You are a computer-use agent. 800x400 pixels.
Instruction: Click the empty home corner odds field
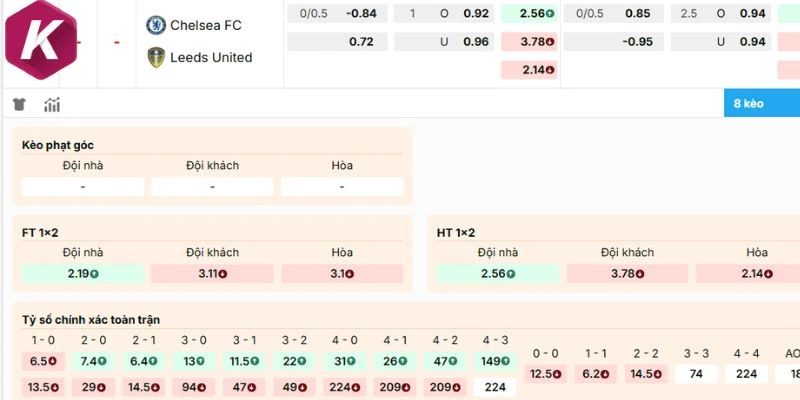[82, 186]
